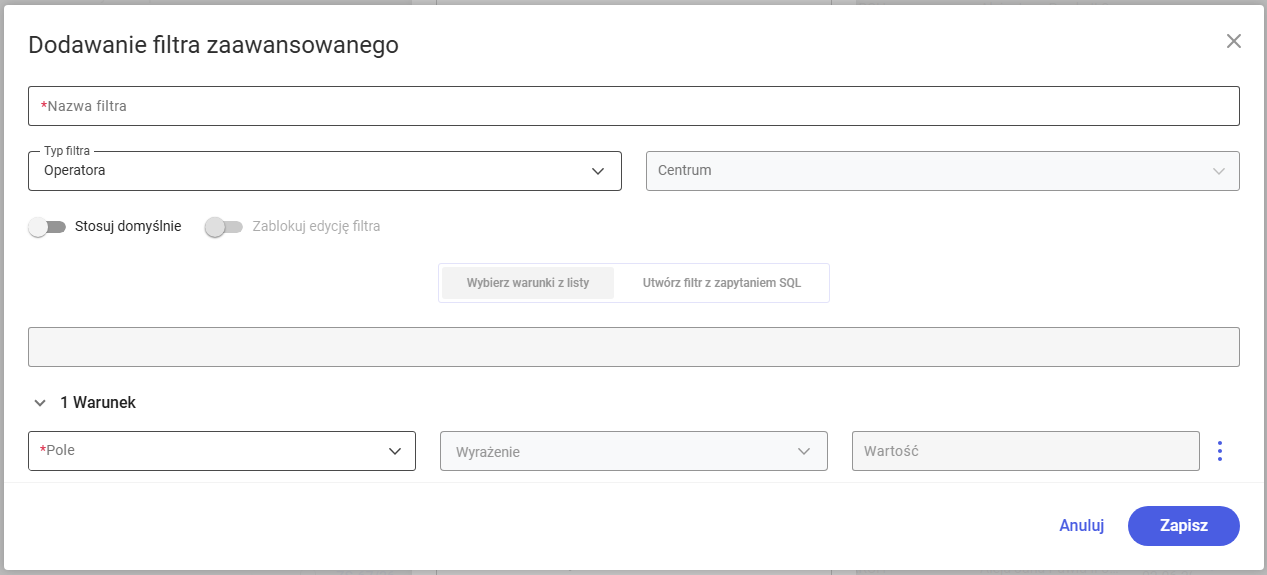Click the Zapisz button

point(1184,526)
